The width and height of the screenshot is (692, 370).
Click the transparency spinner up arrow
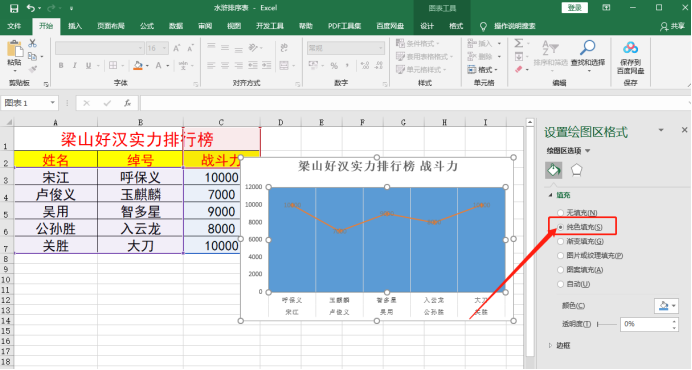[x=674, y=321]
